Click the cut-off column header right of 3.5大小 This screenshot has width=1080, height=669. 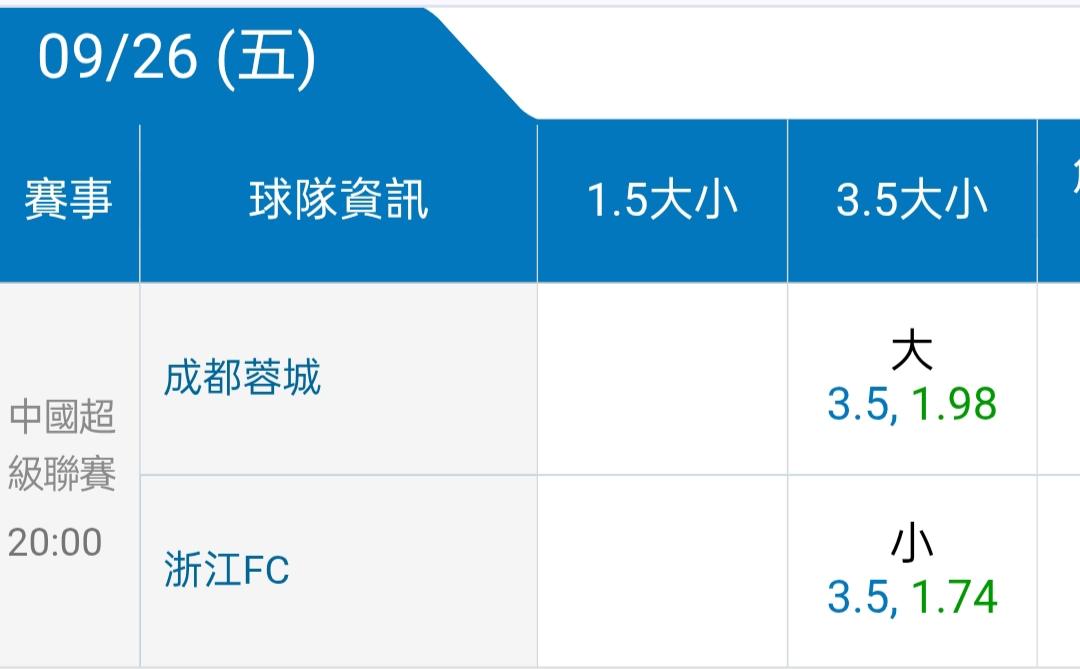pos(1060,201)
